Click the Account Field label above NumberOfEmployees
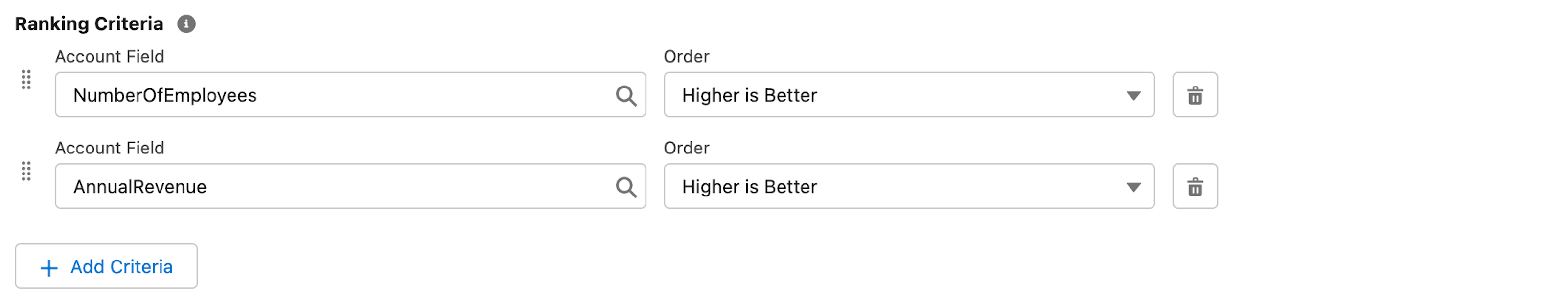 110,57
